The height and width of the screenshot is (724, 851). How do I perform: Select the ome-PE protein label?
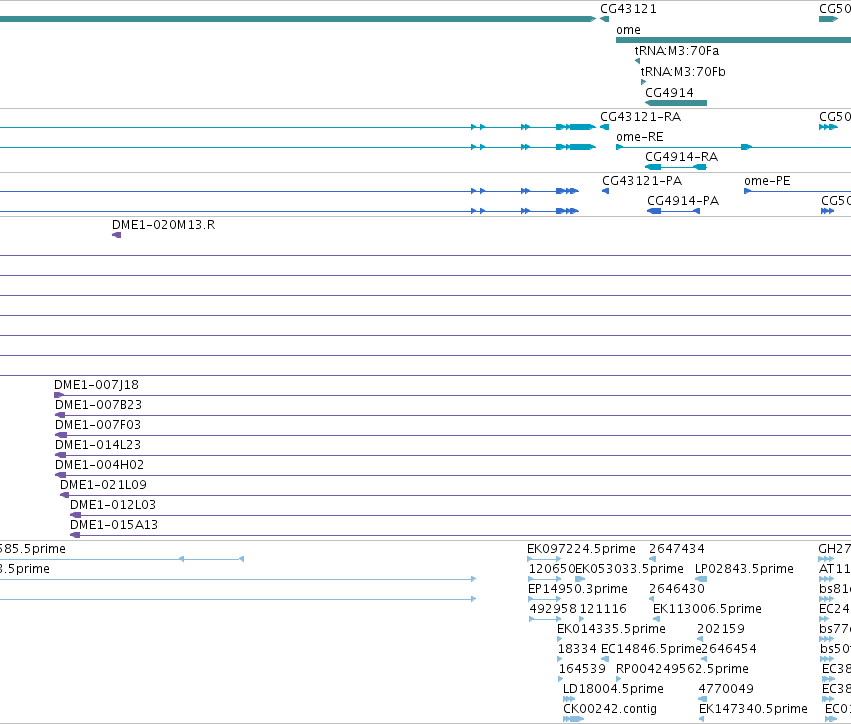click(767, 181)
